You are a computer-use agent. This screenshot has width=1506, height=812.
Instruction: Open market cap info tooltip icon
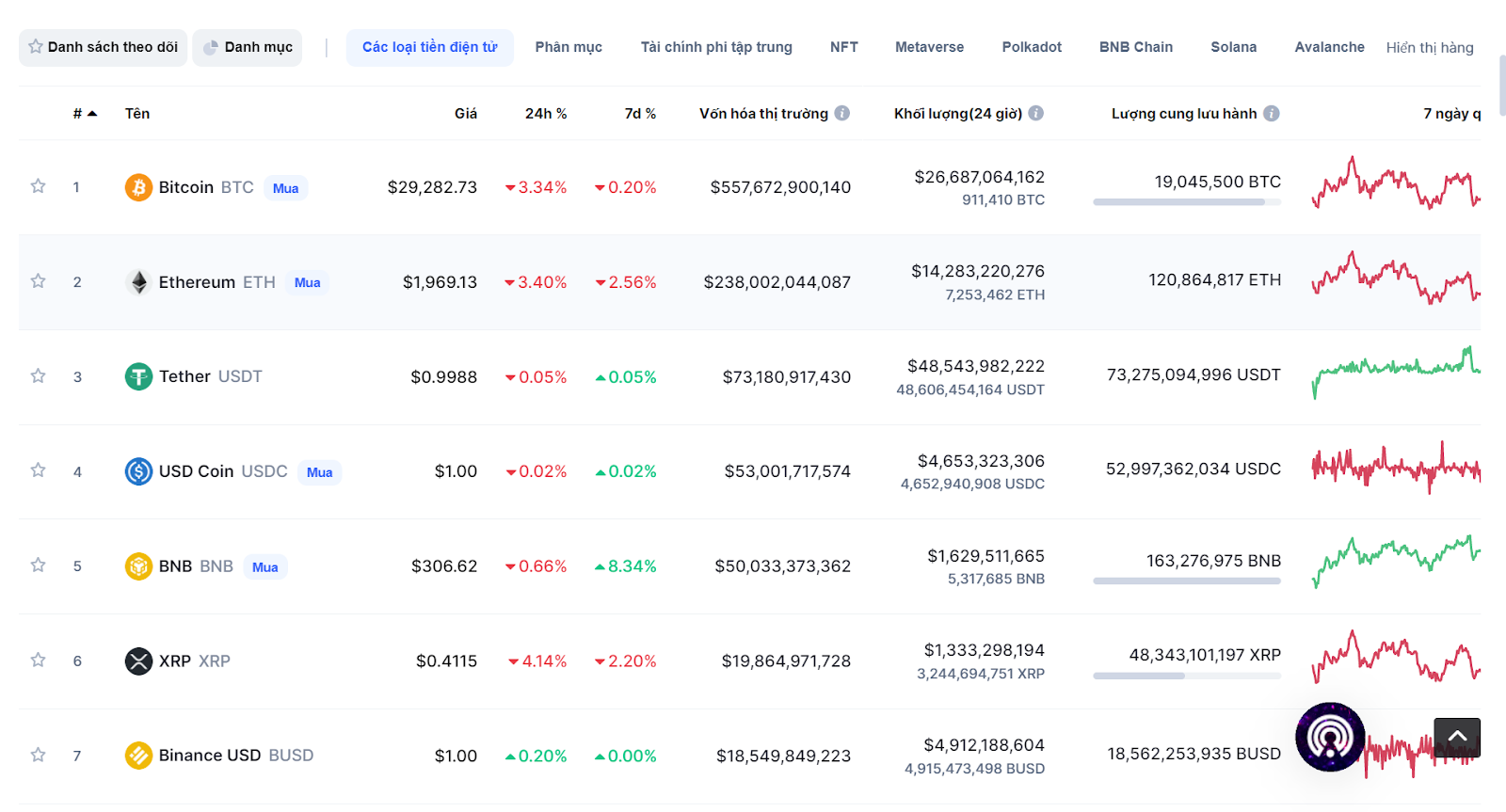[x=842, y=113]
